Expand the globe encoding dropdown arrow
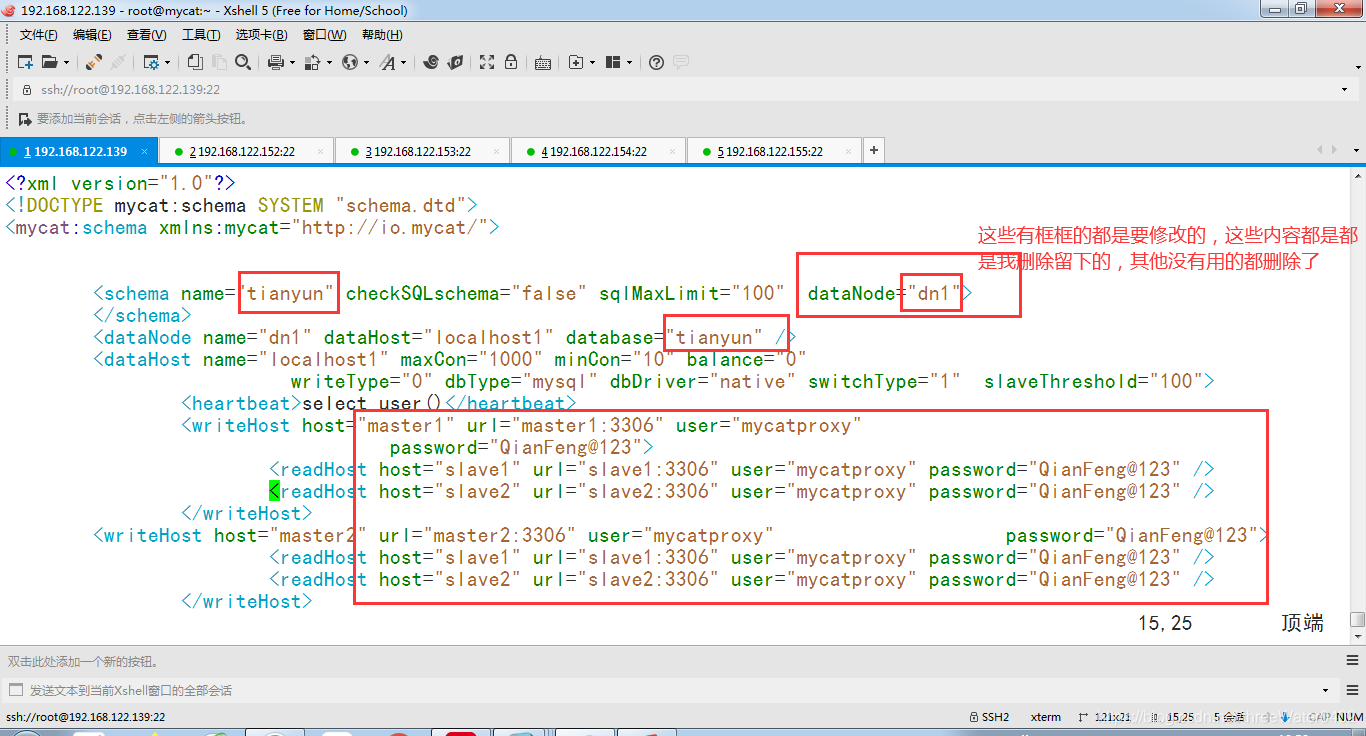Screen dimensions: 1366x736 366,62
